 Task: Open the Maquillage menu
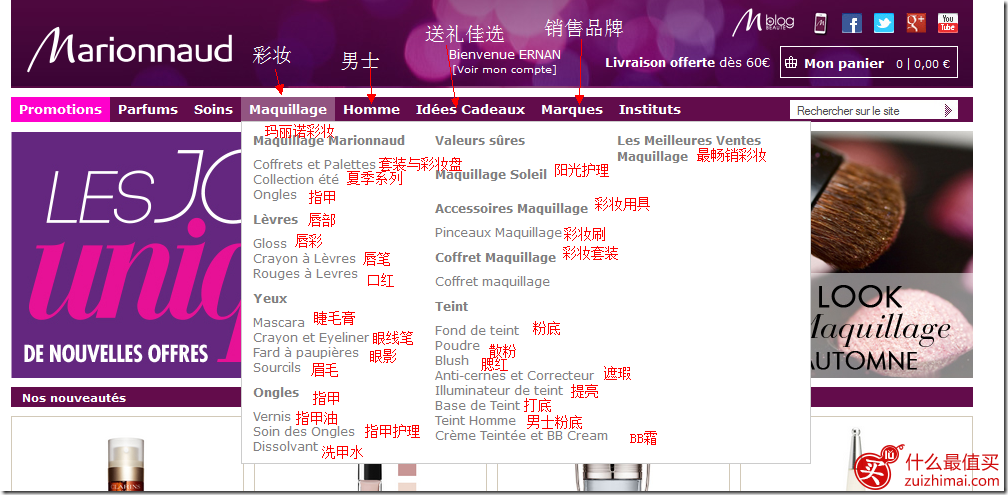pos(288,109)
